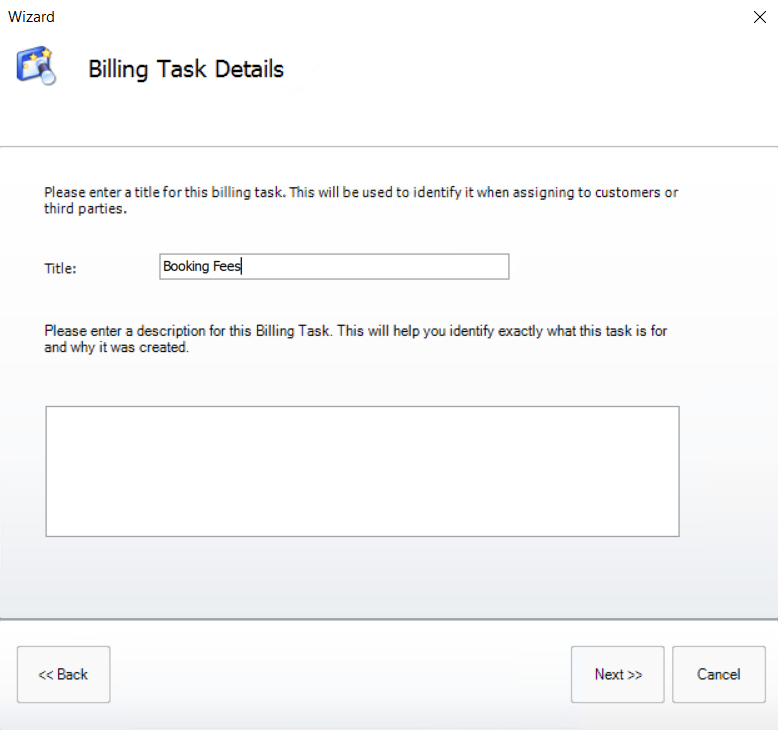The image size is (778, 730).
Task: Click the blank area of the title bar
Action: click(x=400, y=17)
